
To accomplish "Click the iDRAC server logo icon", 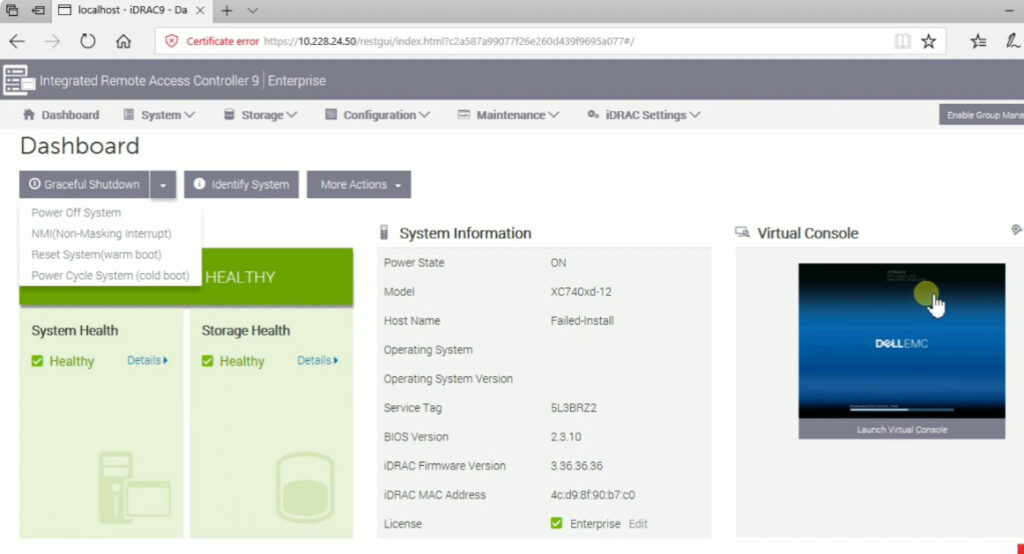I will point(17,80).
